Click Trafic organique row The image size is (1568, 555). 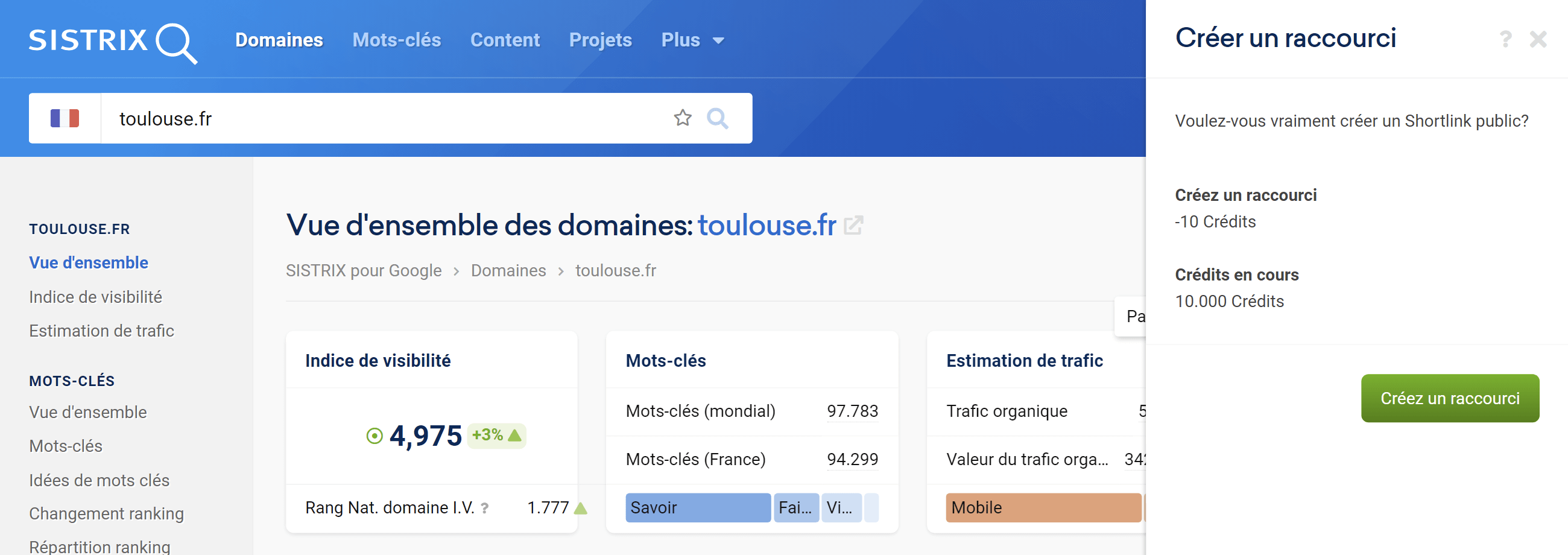1036,411
